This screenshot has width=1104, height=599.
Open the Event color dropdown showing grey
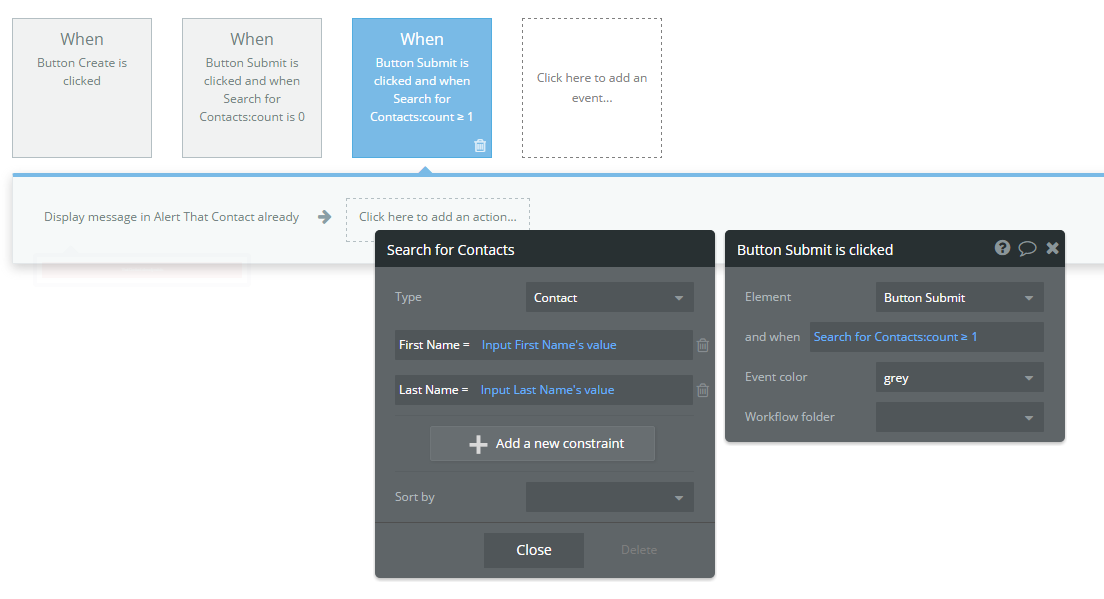click(960, 377)
